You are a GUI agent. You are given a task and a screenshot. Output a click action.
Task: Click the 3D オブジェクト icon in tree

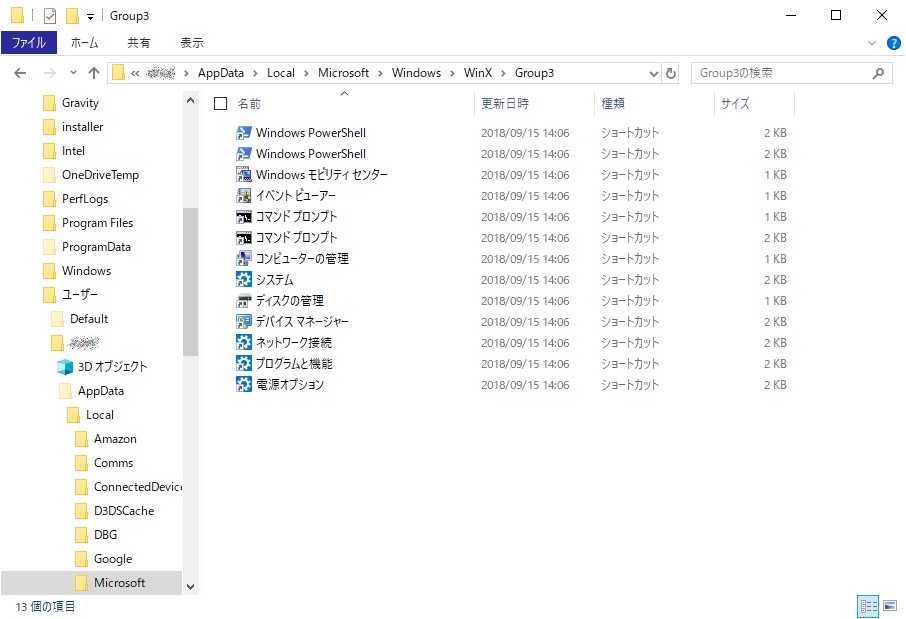point(65,366)
